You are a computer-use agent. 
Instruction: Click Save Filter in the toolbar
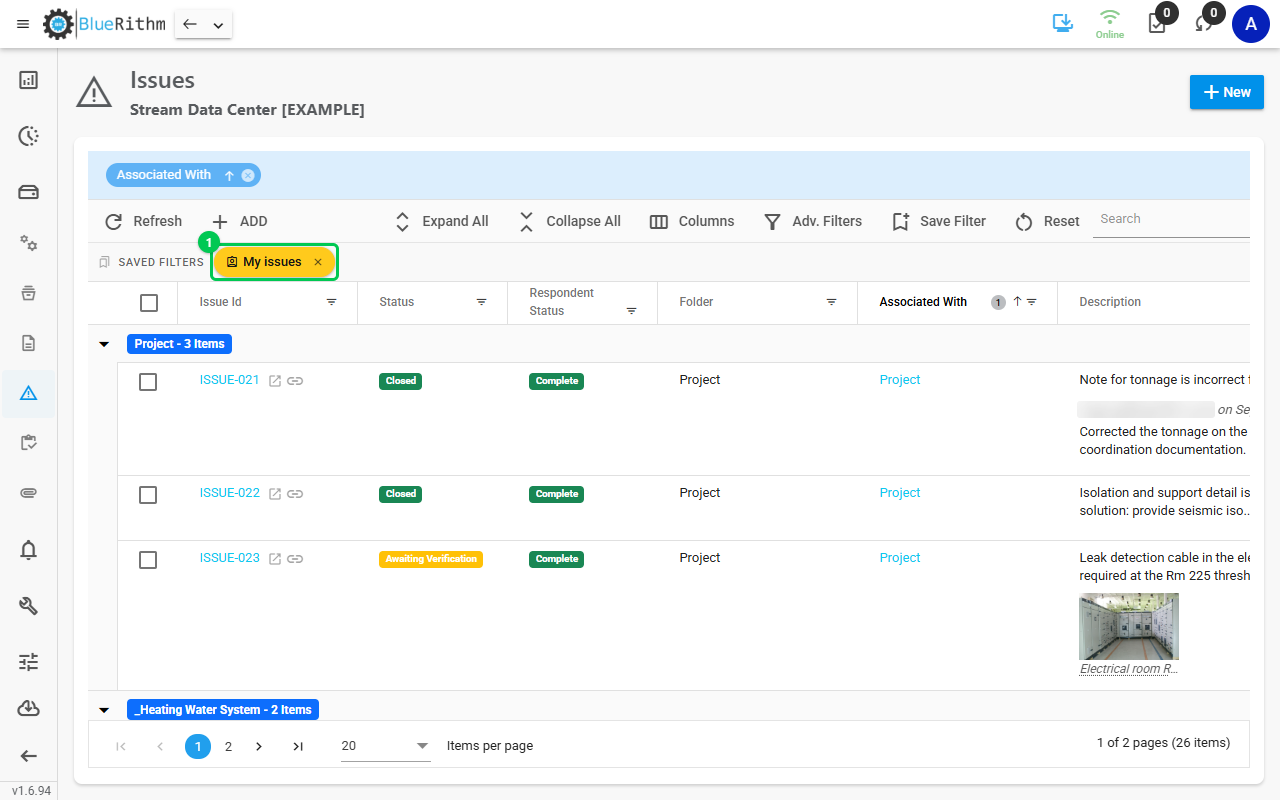[x=939, y=222]
